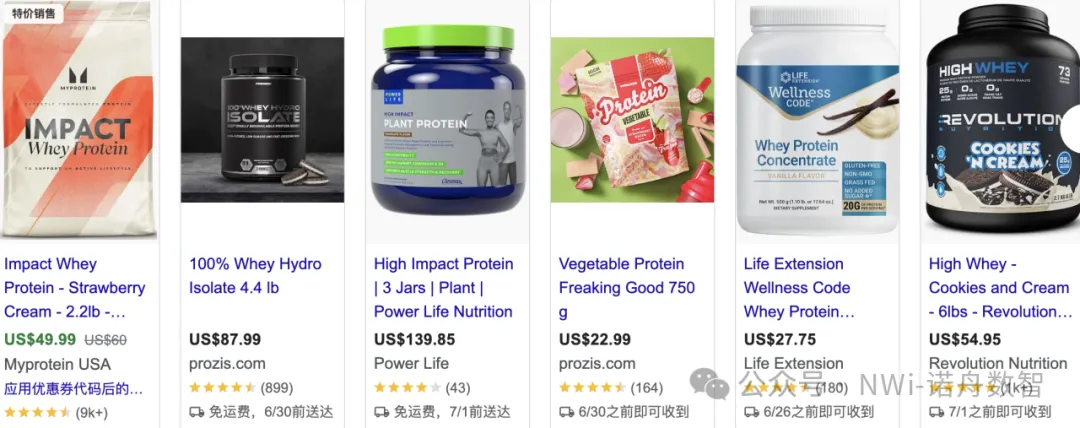Open the Myprotein coupon code promo link
This screenshot has height=428, width=1080.
point(74,388)
